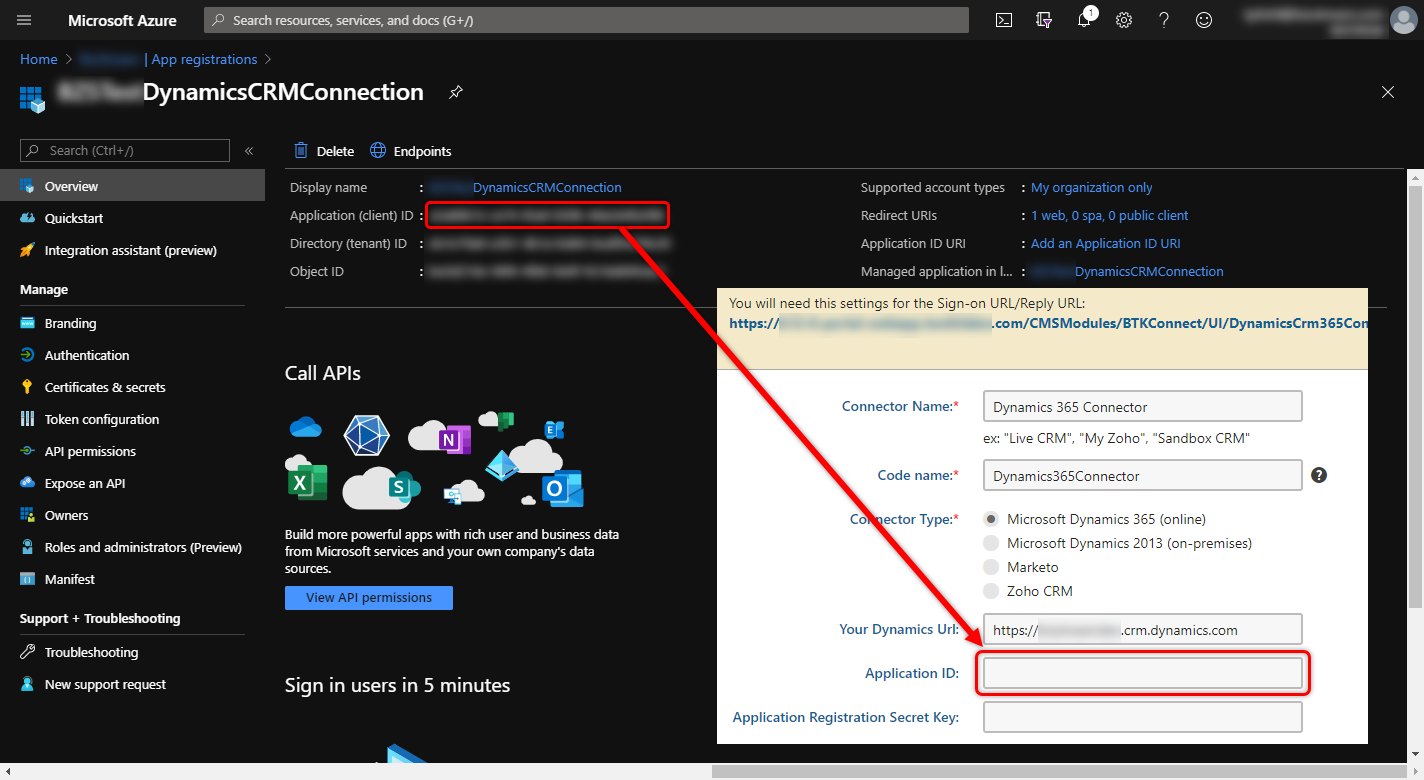Open My organization only link

[x=1092, y=187]
